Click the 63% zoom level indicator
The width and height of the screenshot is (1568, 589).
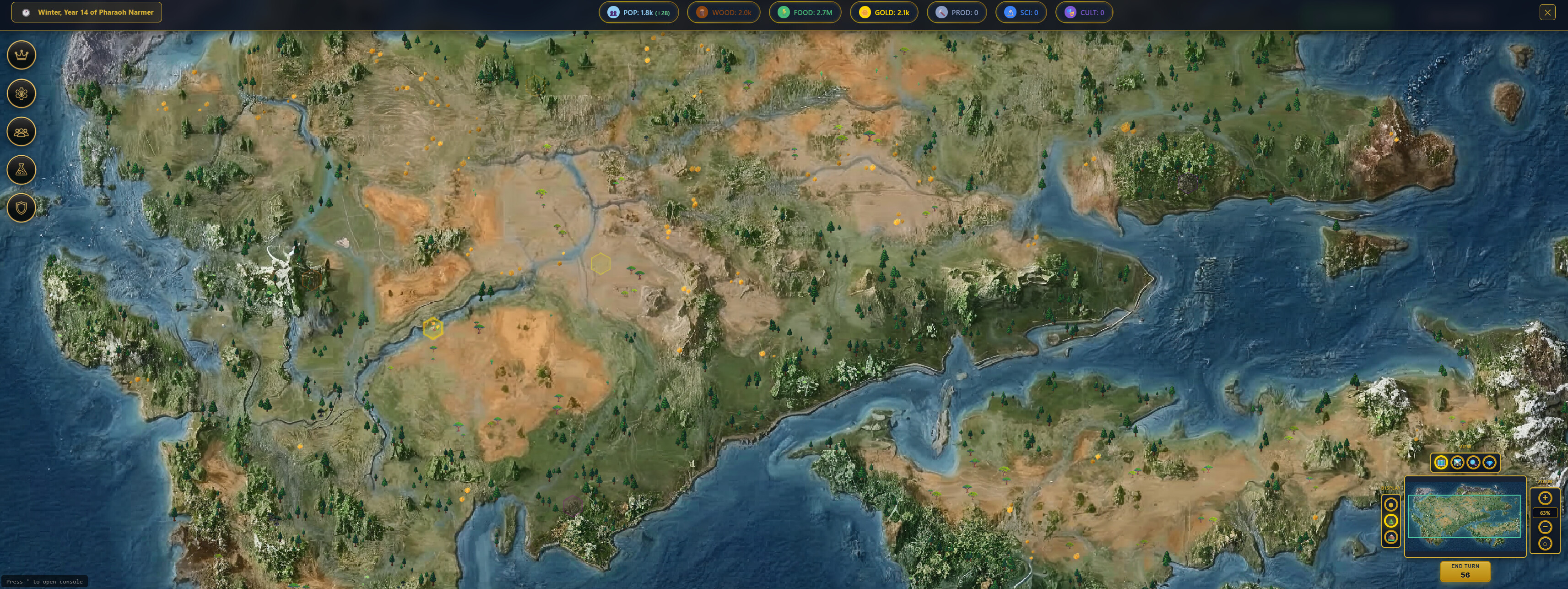tap(1545, 513)
